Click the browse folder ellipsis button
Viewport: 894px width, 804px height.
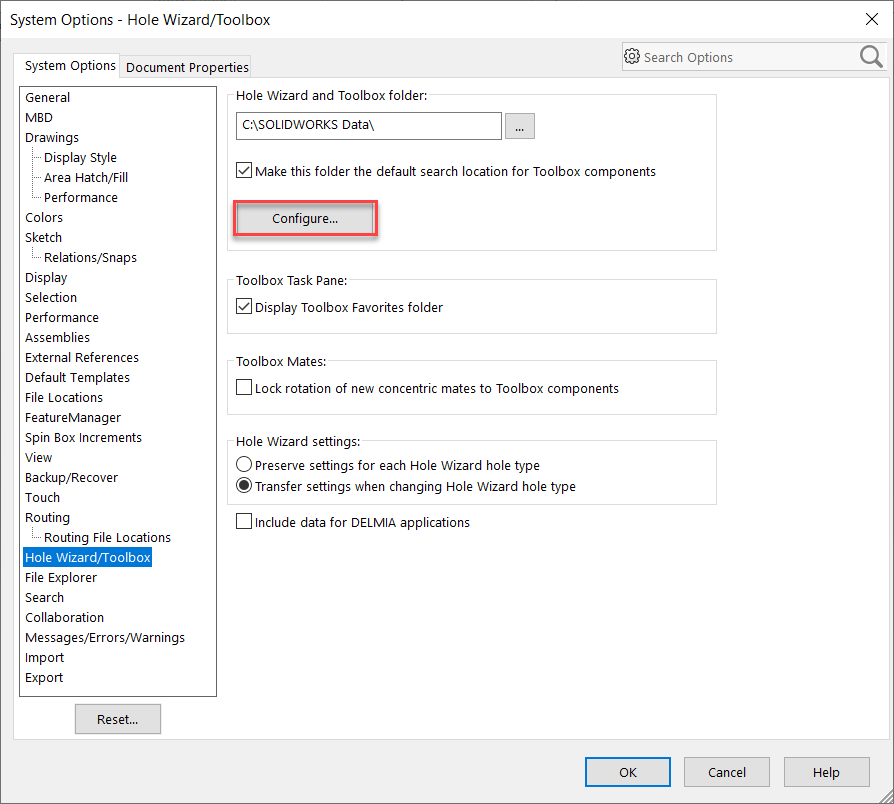point(520,126)
